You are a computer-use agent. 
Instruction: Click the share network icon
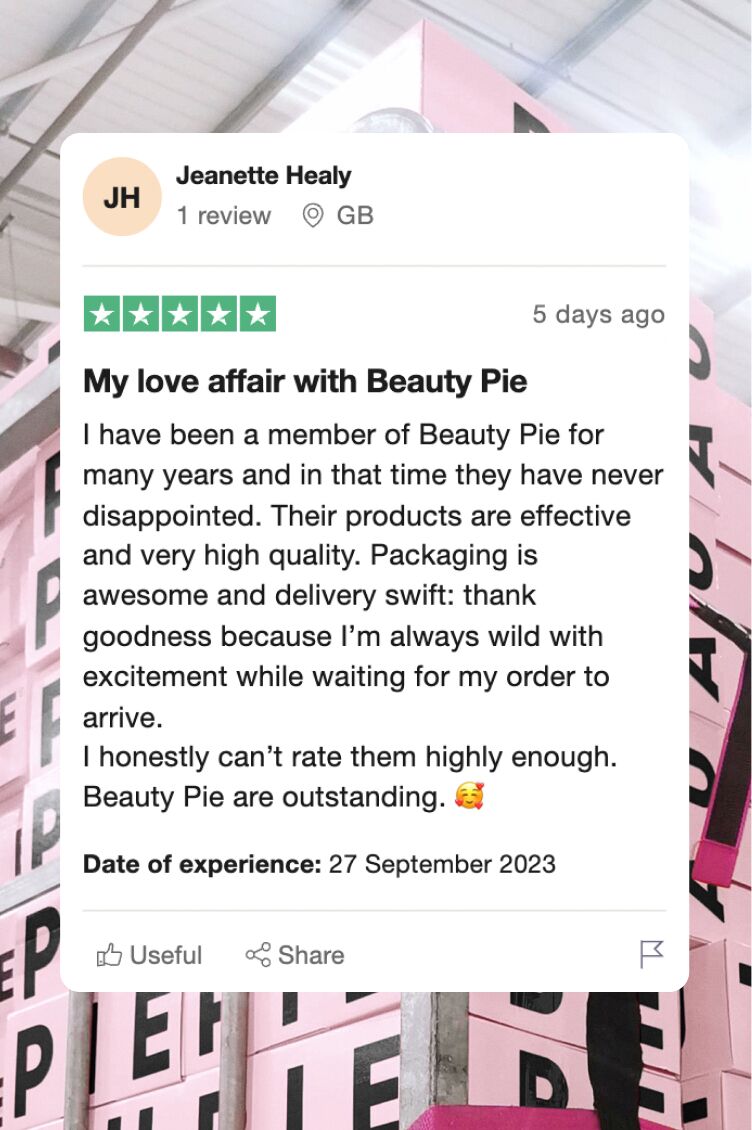click(x=258, y=955)
